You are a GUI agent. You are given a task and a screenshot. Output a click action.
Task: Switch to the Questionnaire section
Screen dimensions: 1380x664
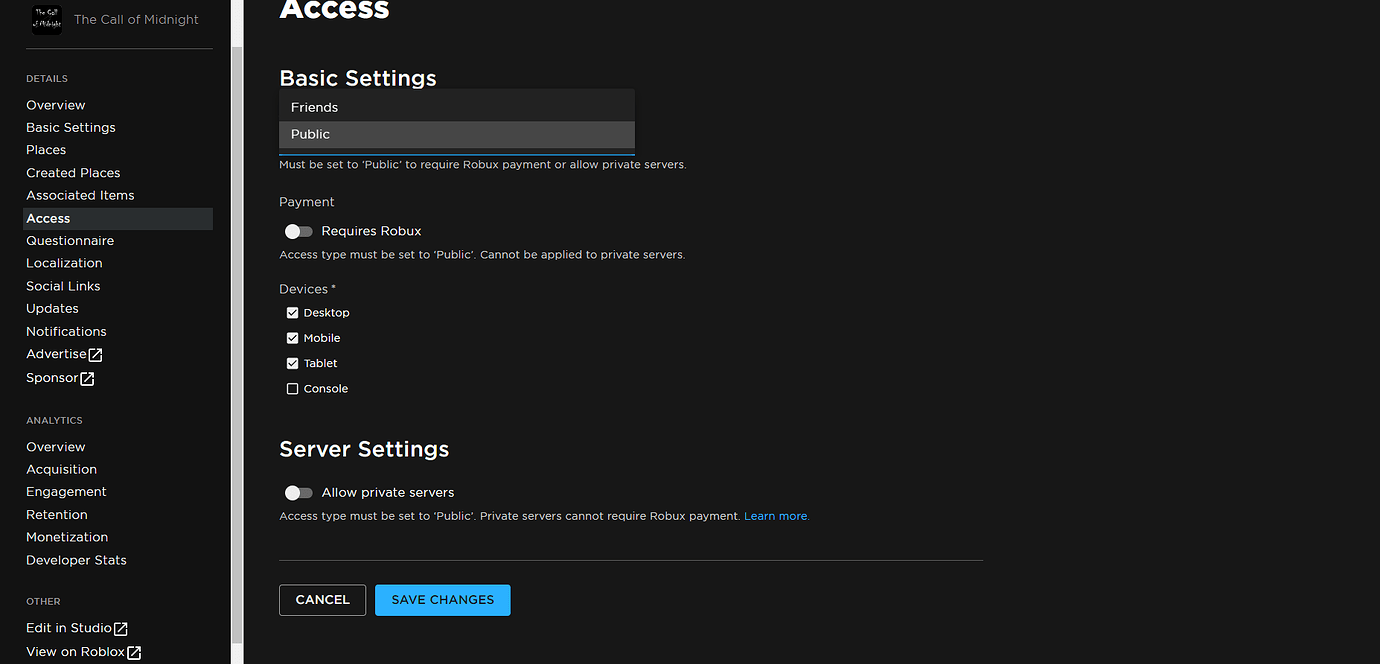pyautogui.click(x=70, y=240)
